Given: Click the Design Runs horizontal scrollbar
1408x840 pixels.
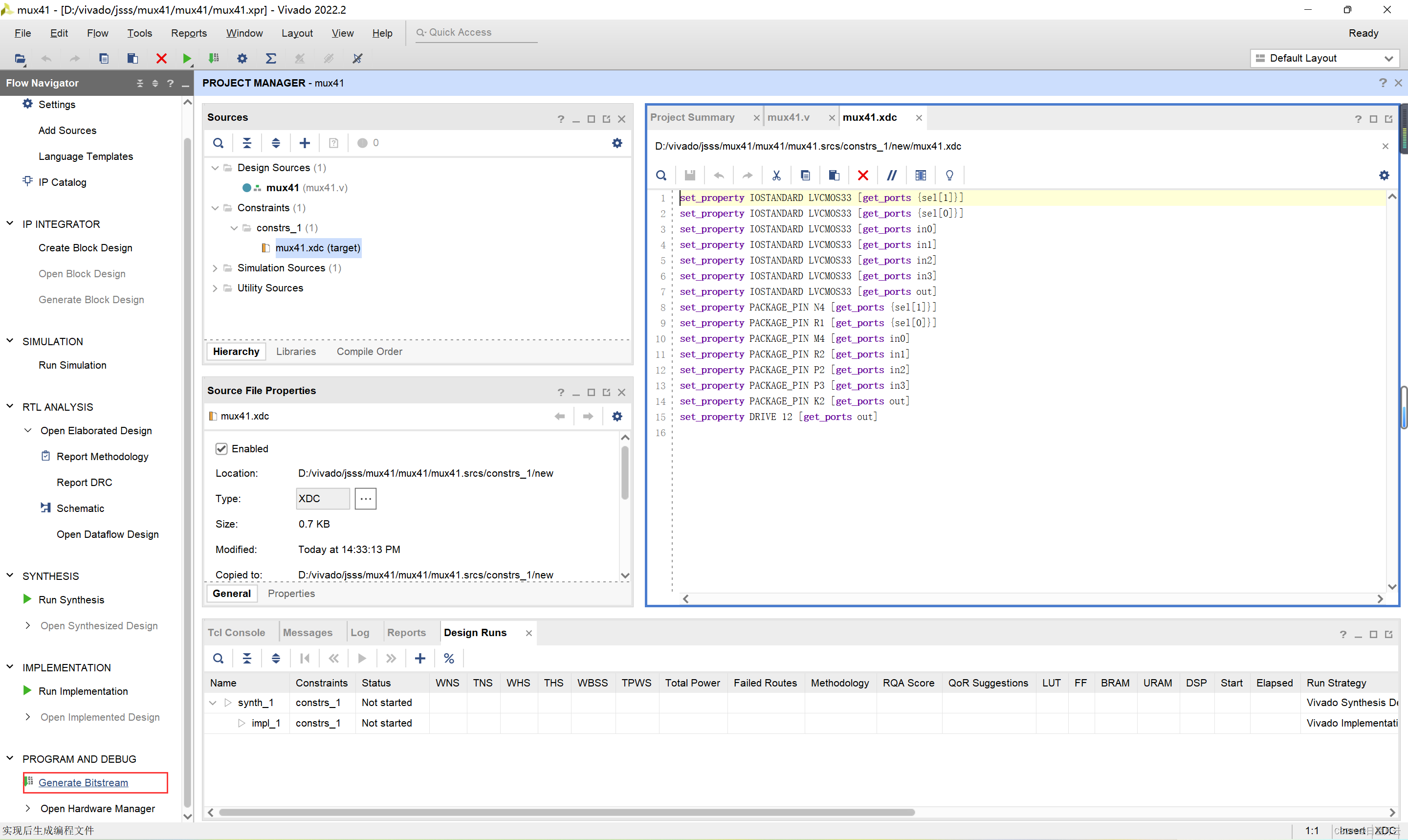Looking at the screenshot, I should coord(566,812).
